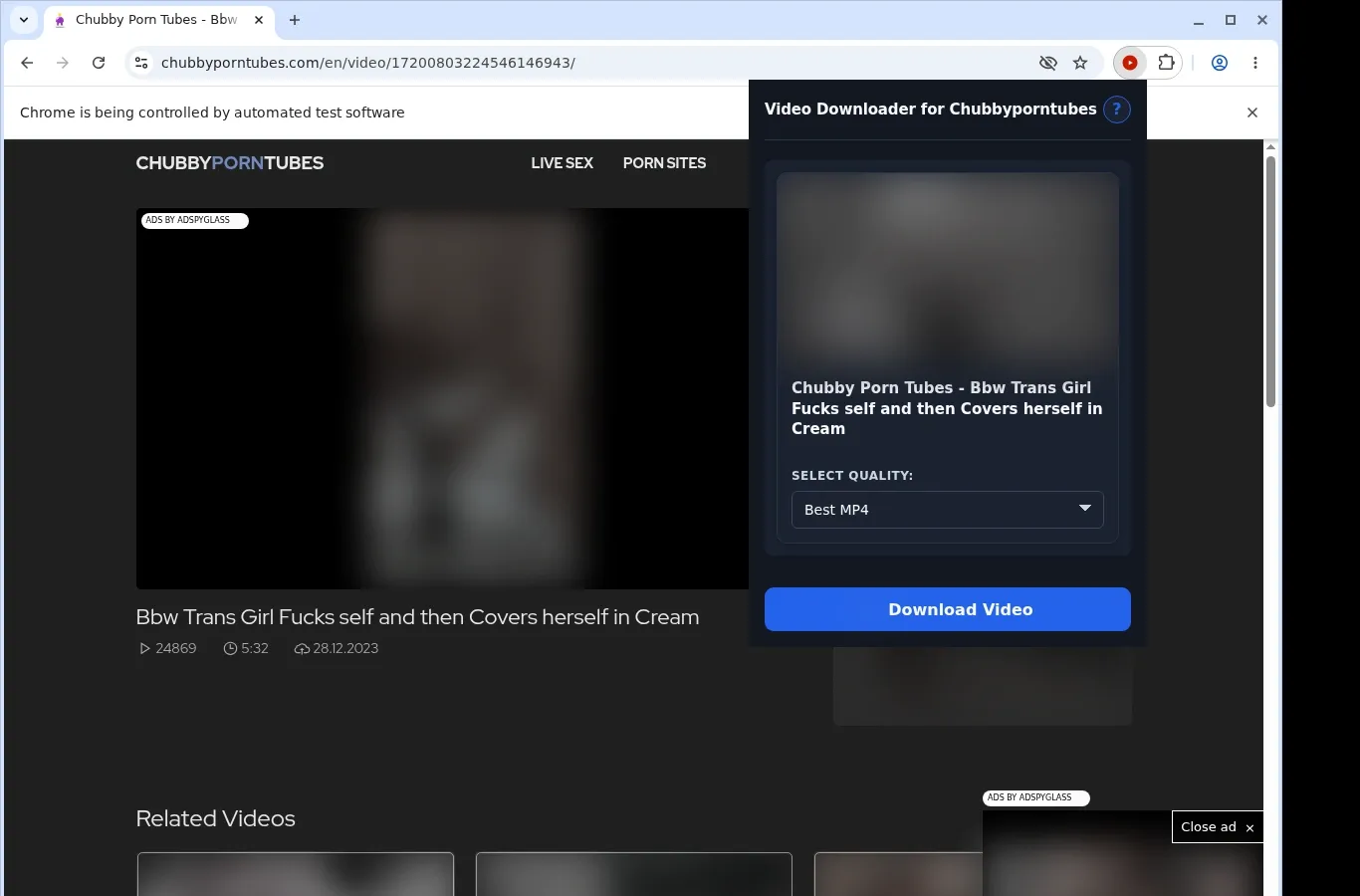Open the second related video thumbnail
Image resolution: width=1360 pixels, height=896 pixels.
(634, 874)
